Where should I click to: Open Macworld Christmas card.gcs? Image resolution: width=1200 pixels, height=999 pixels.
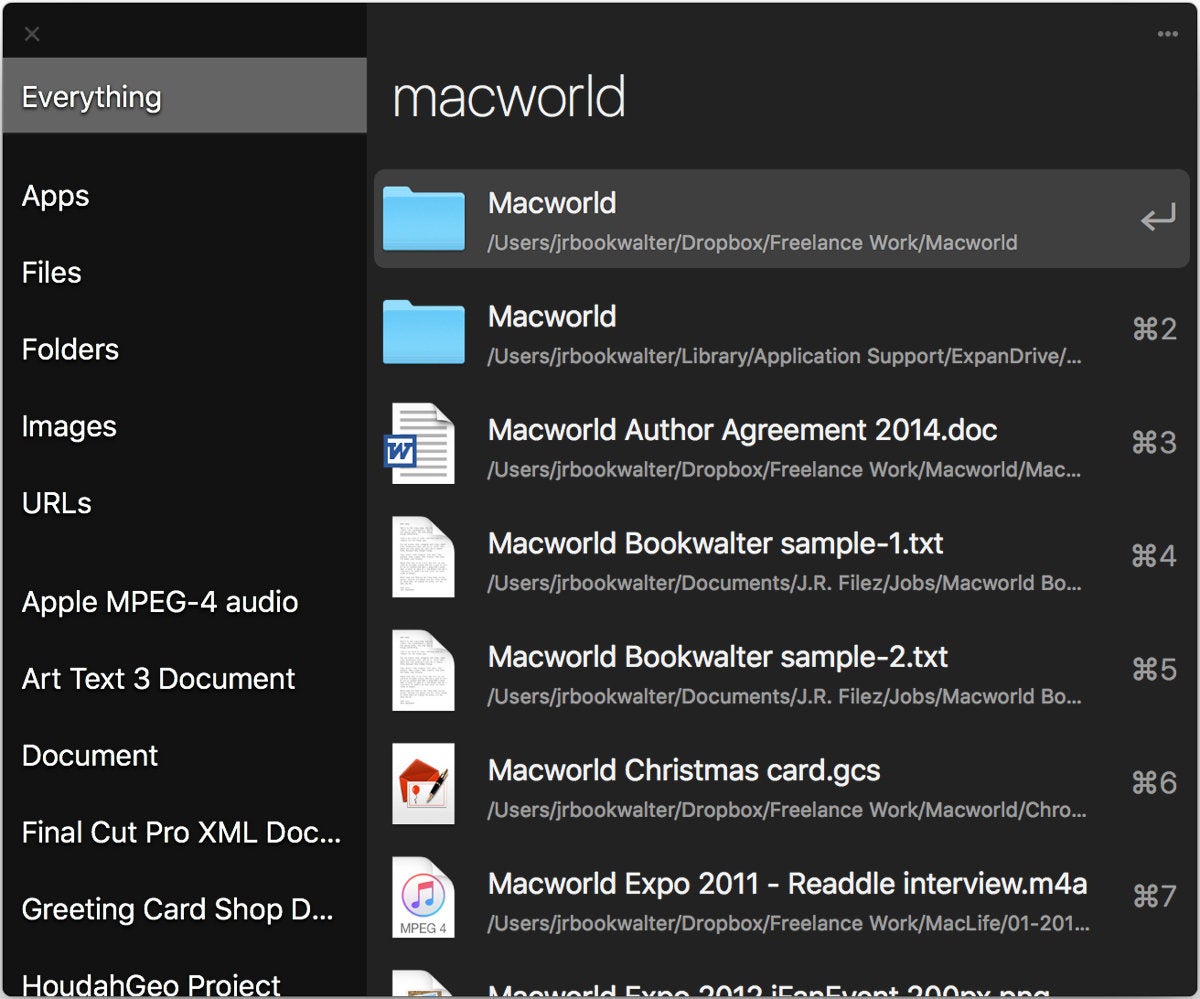point(684,770)
